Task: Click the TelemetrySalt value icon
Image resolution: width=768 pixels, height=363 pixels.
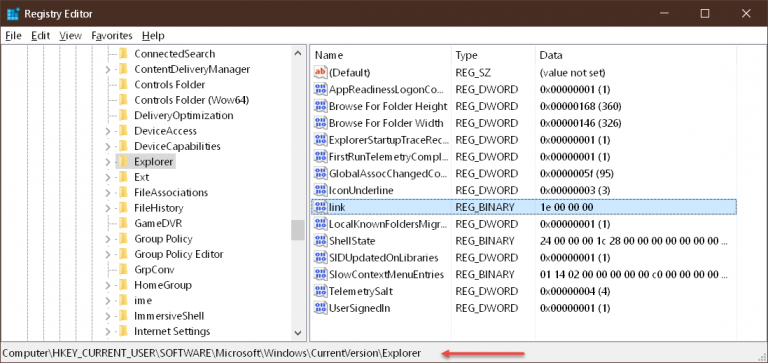Action: tap(321, 291)
